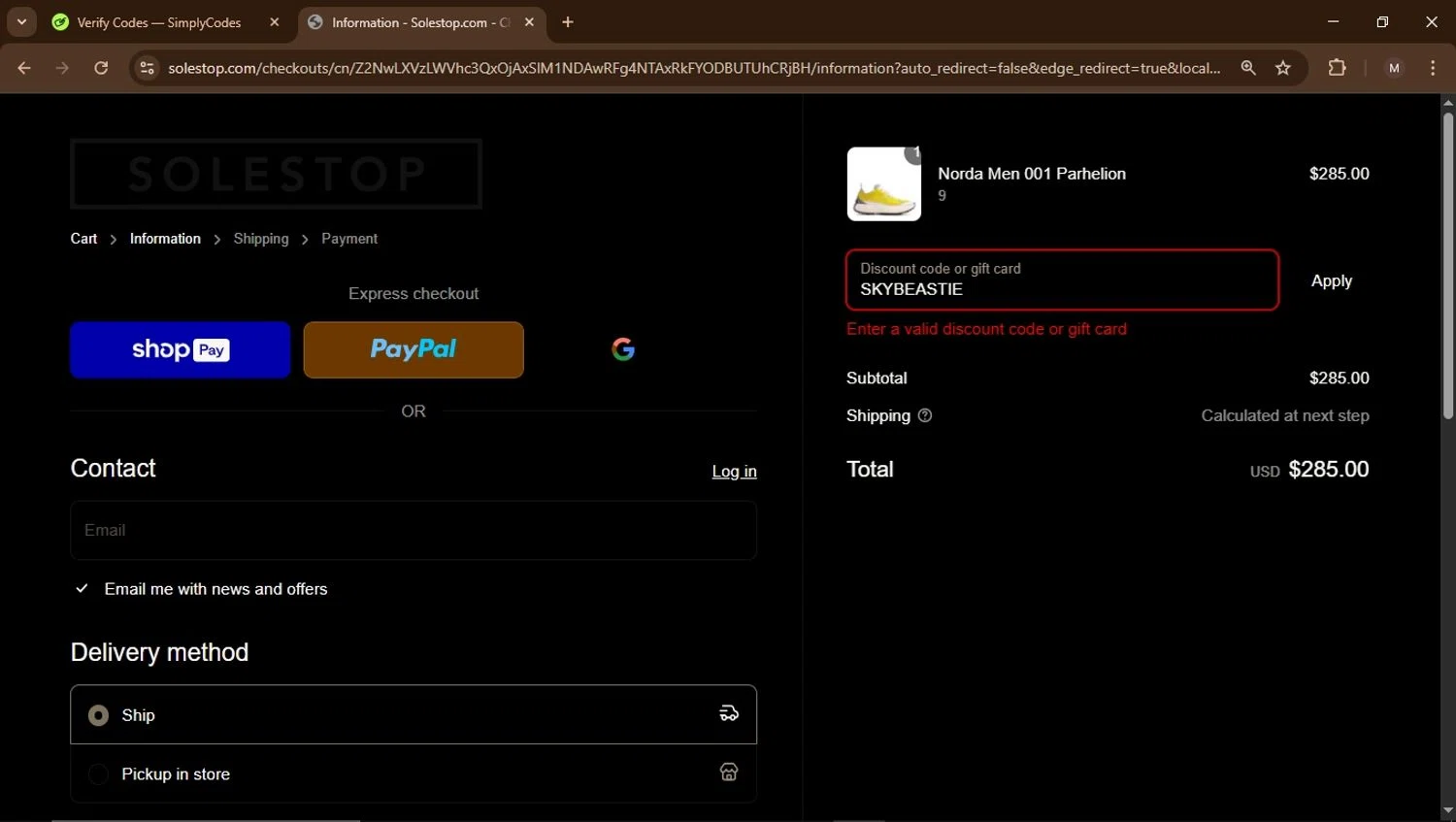The width and height of the screenshot is (1456, 822).
Task: Click the scrollbar up arrow
Action: tap(1448, 102)
